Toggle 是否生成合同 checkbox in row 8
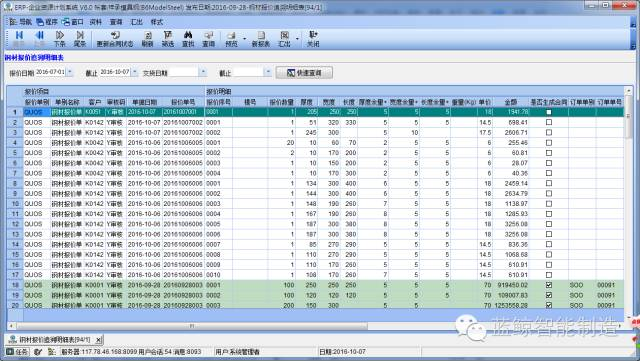 pos(549,183)
